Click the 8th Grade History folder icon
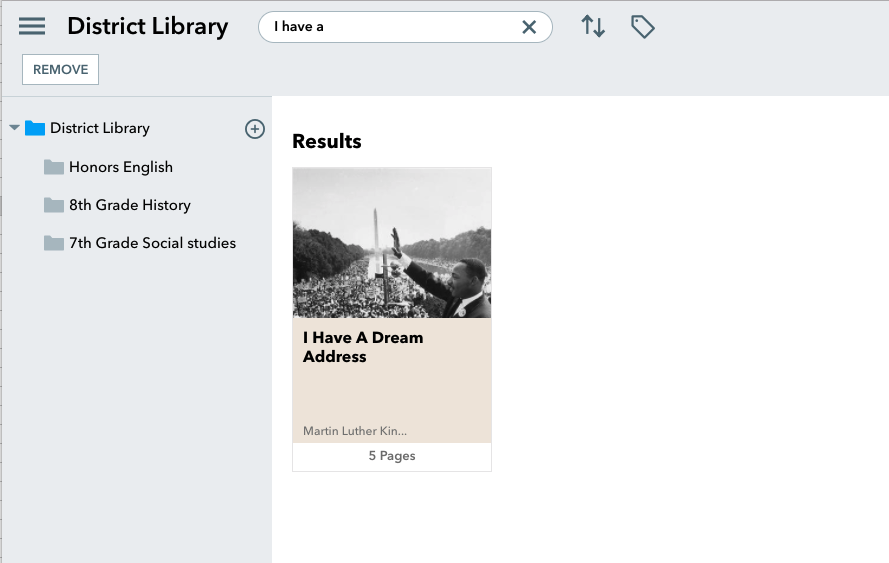The width and height of the screenshot is (889, 563). (54, 205)
